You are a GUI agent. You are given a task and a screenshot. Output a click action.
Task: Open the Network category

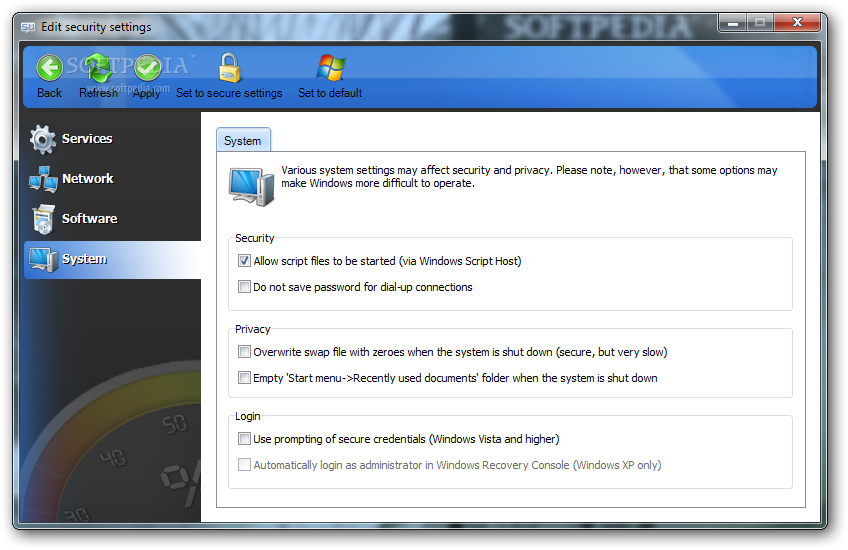pos(88,179)
